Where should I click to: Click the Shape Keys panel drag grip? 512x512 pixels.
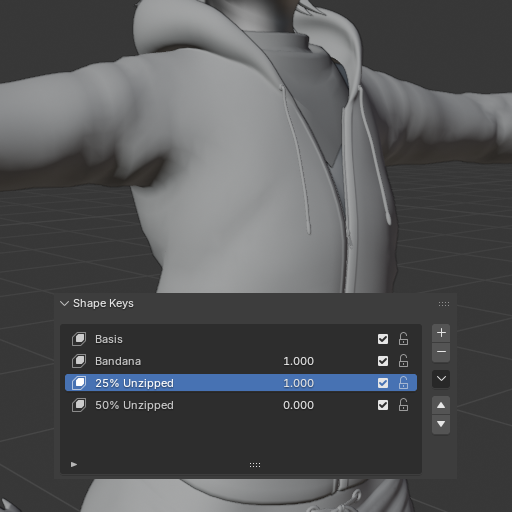(x=444, y=304)
